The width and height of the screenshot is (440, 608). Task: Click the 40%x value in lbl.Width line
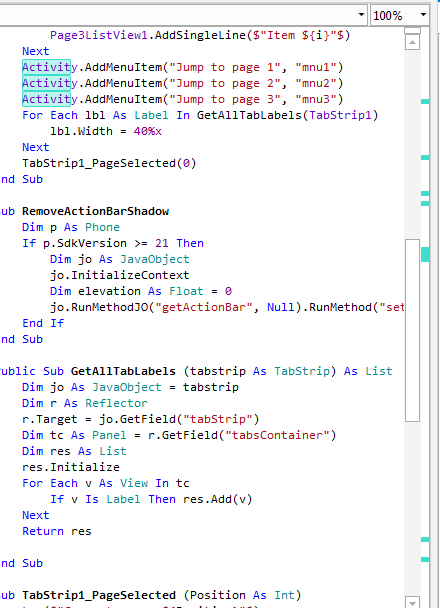coord(148,131)
